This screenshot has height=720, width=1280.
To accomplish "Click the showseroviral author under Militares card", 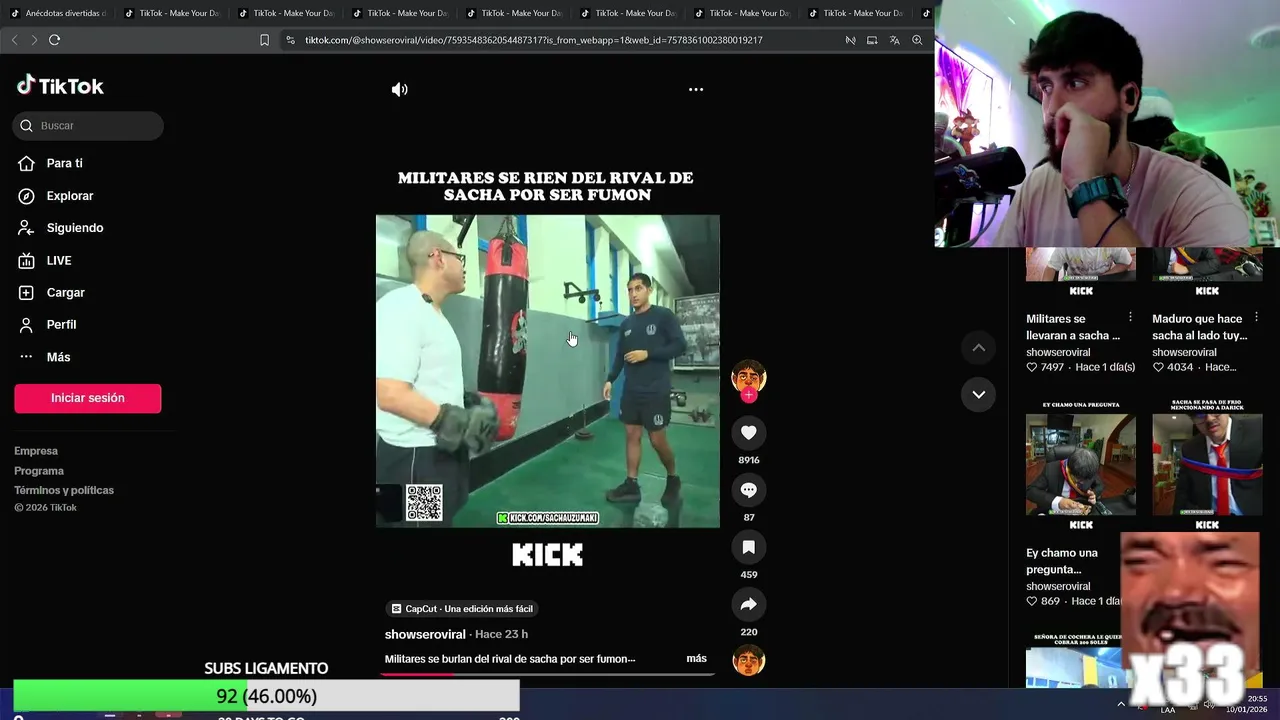I will tap(1058, 352).
